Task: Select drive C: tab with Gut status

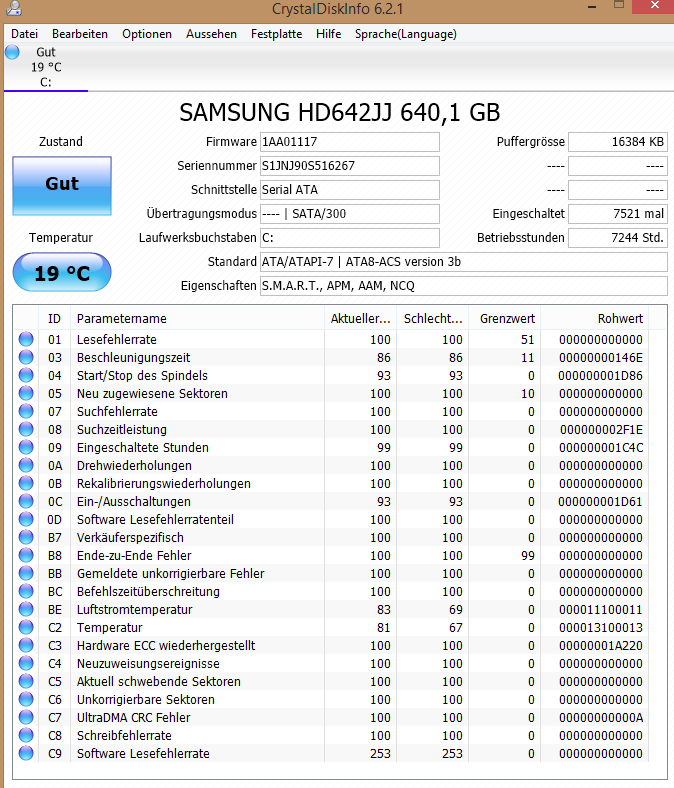Action: [46, 67]
